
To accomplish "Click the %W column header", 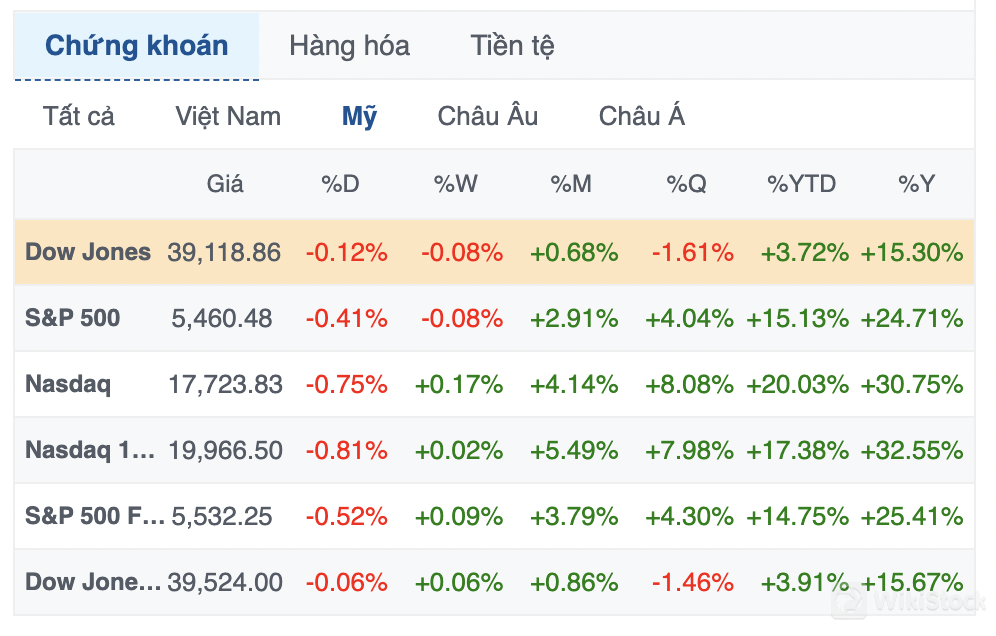I will (455, 184).
